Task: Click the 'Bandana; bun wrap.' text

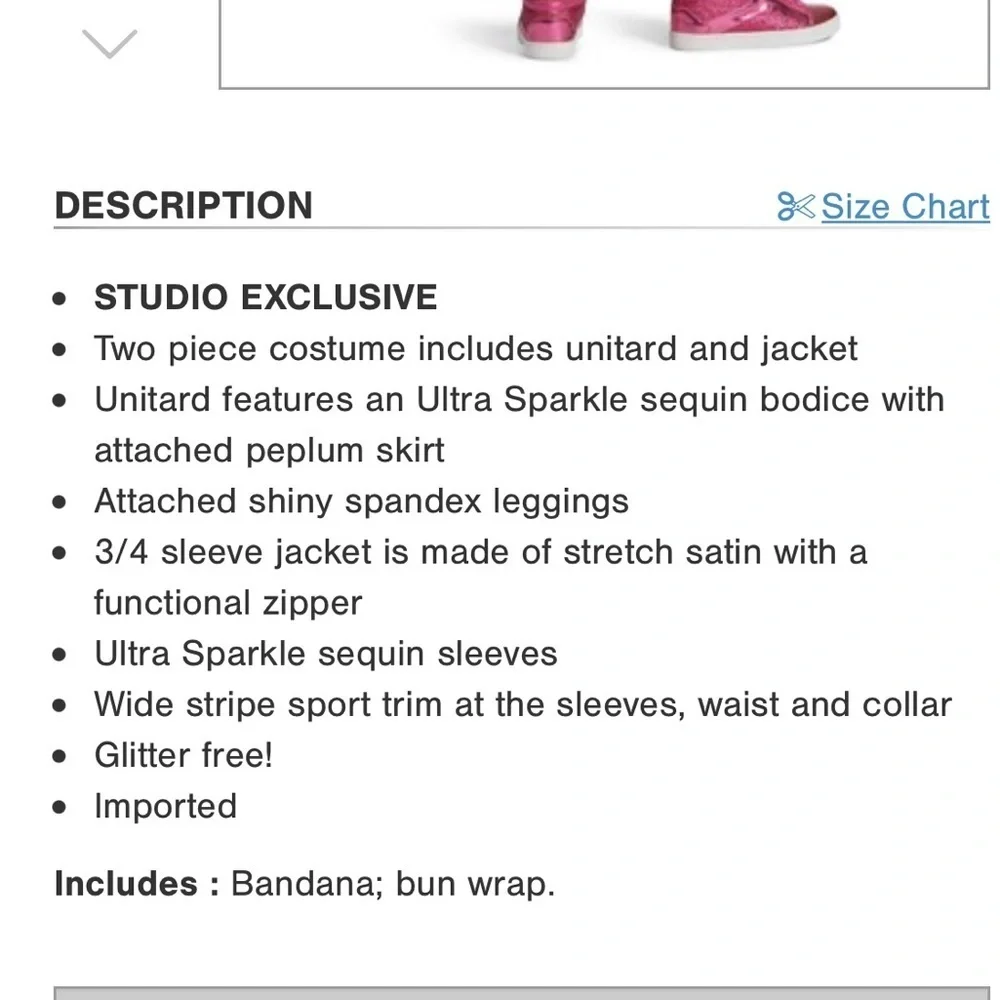Action: coord(393,884)
